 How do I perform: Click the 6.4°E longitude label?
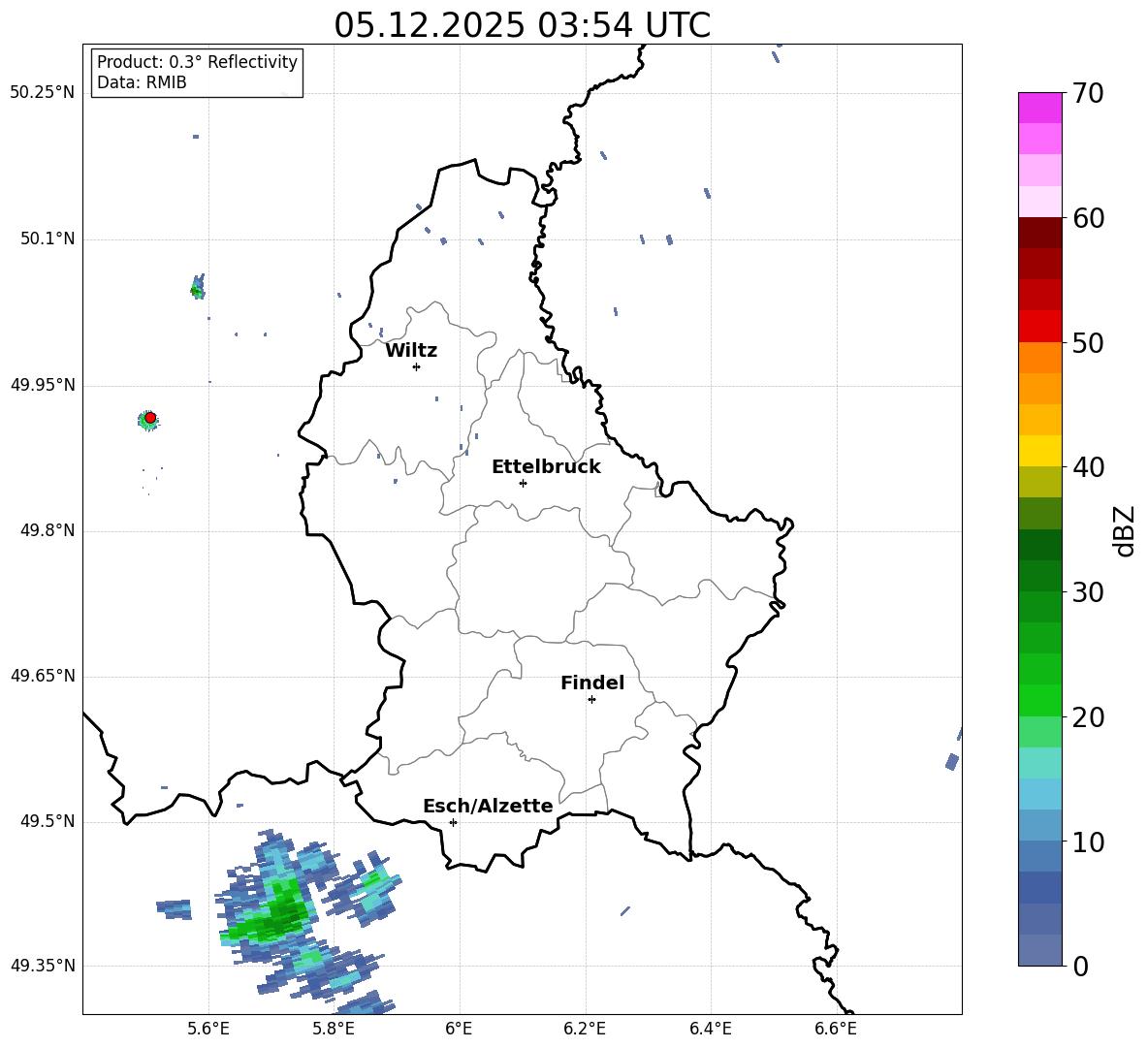point(710,1029)
